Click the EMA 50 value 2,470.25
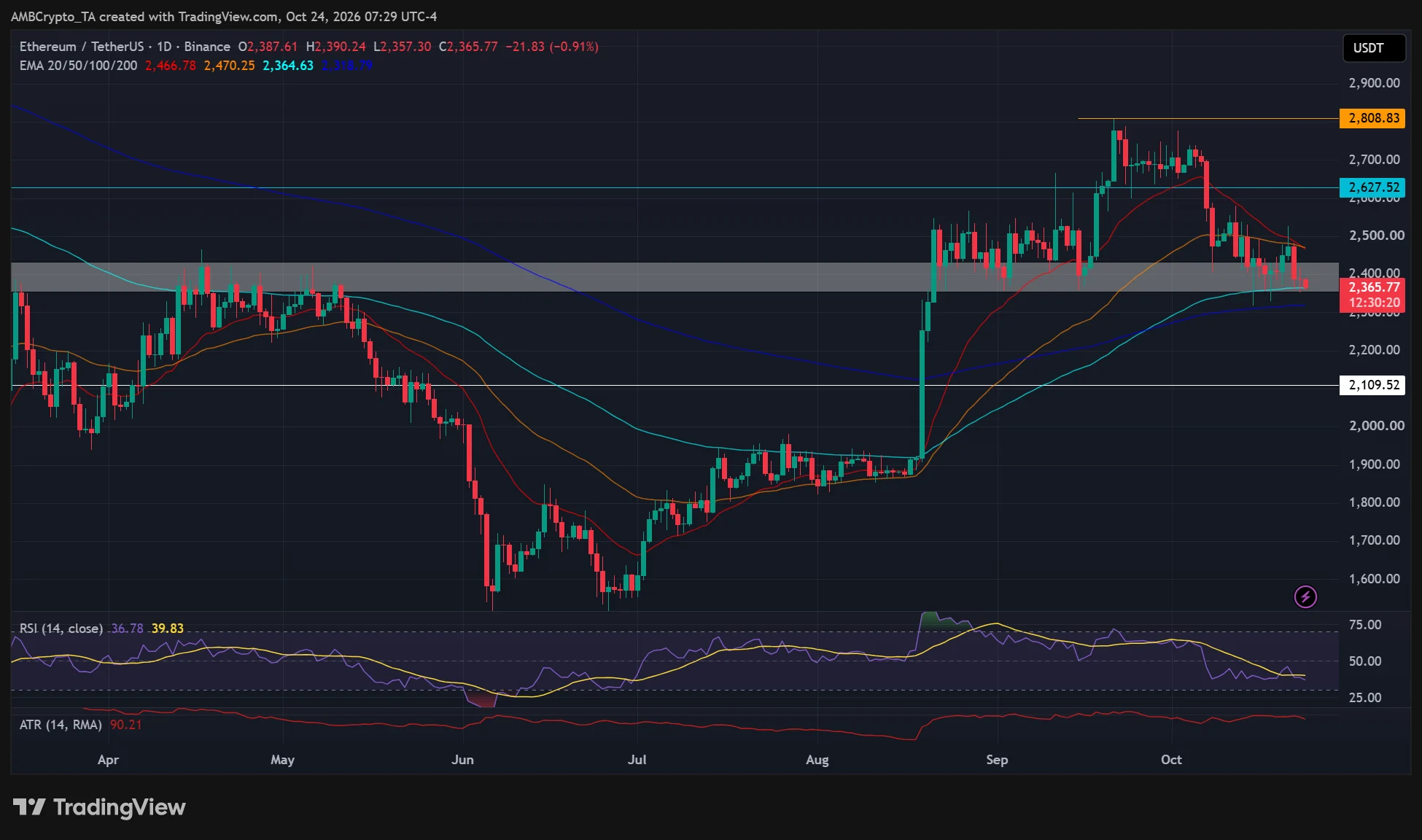Viewport: 1422px width, 840px height. pos(230,66)
